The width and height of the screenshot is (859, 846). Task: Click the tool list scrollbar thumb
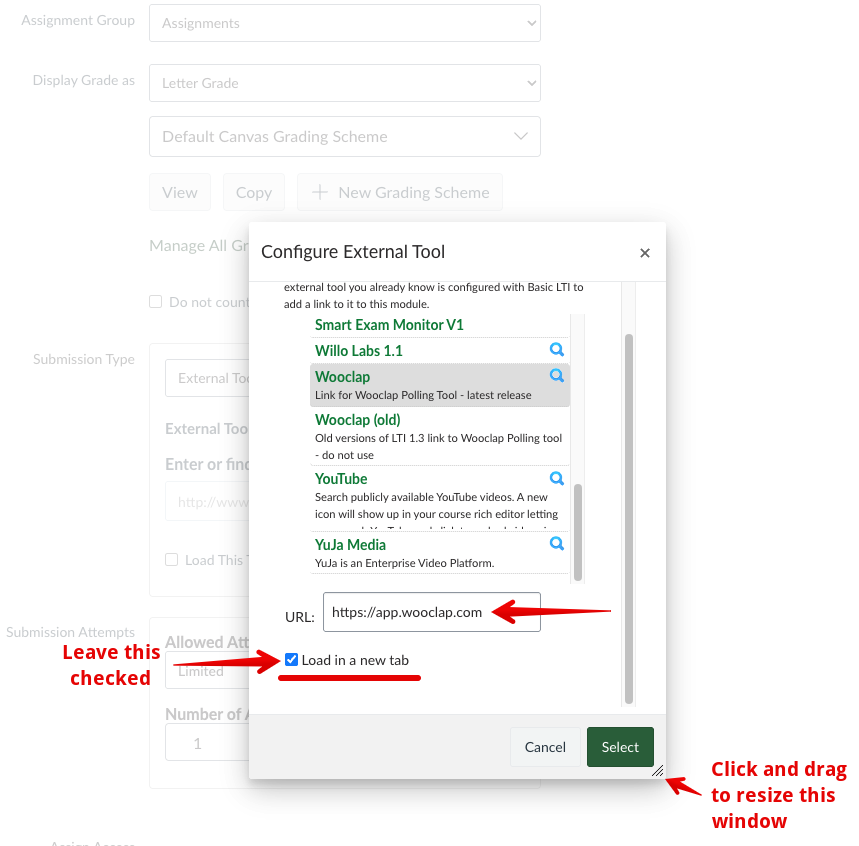tap(578, 530)
